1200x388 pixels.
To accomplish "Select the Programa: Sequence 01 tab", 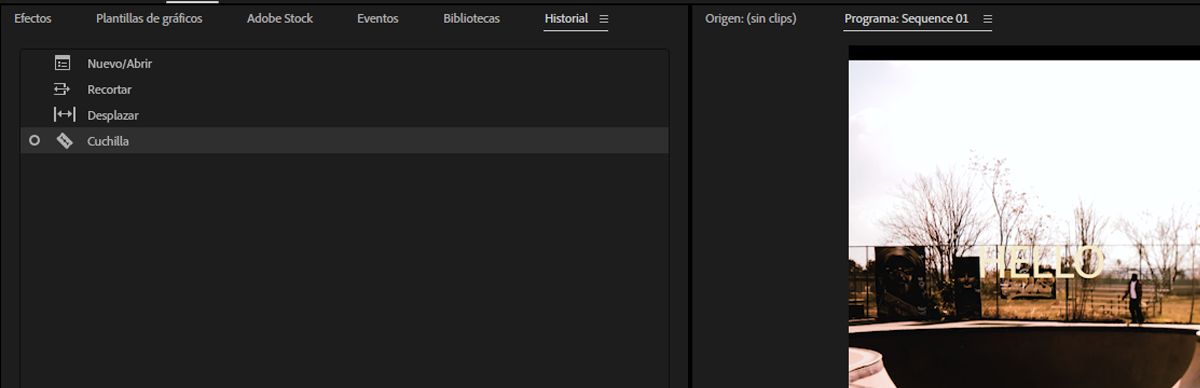I will [x=907, y=19].
